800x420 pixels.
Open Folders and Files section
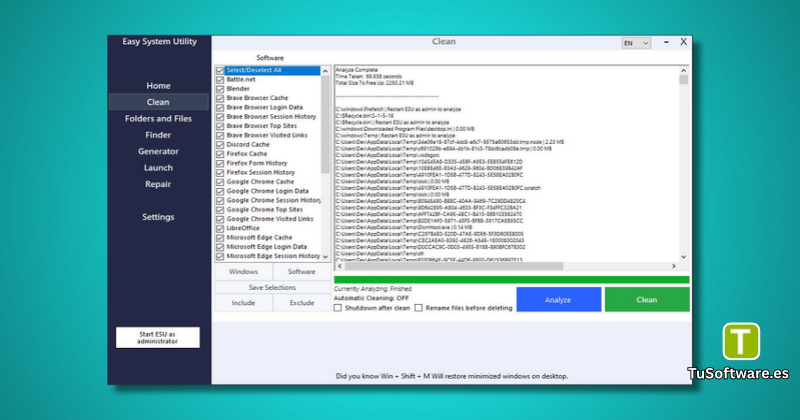(x=158, y=118)
